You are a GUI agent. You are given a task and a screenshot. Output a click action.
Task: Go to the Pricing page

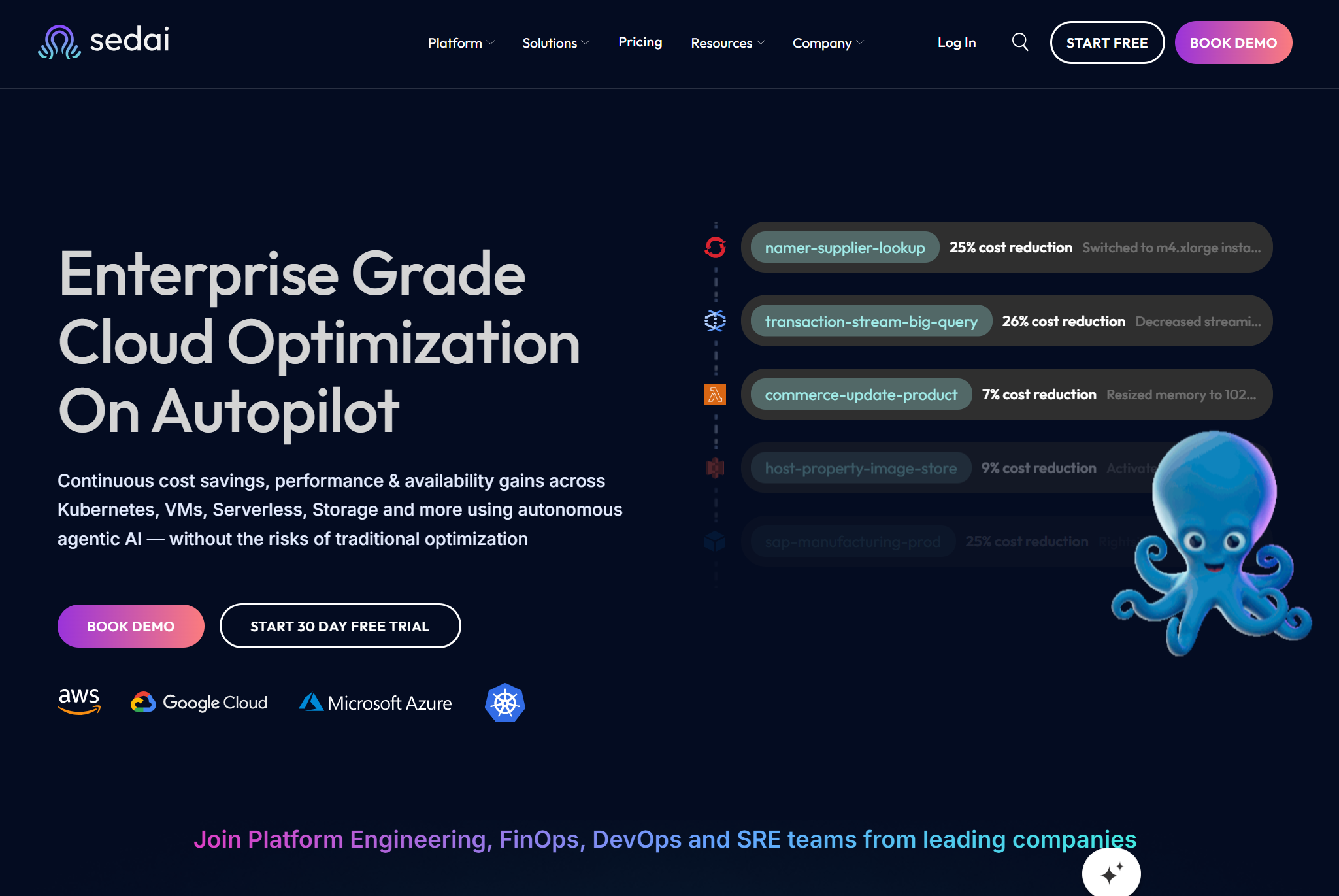coord(640,42)
